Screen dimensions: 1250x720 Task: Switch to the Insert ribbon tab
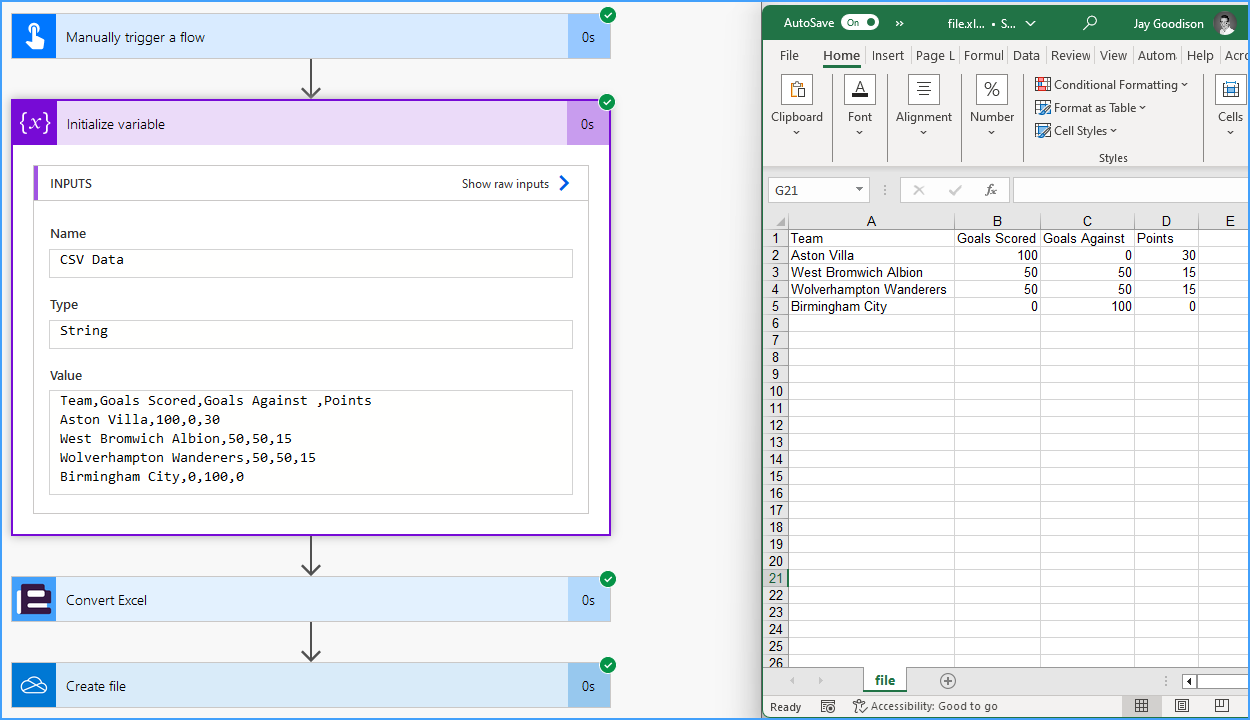887,56
